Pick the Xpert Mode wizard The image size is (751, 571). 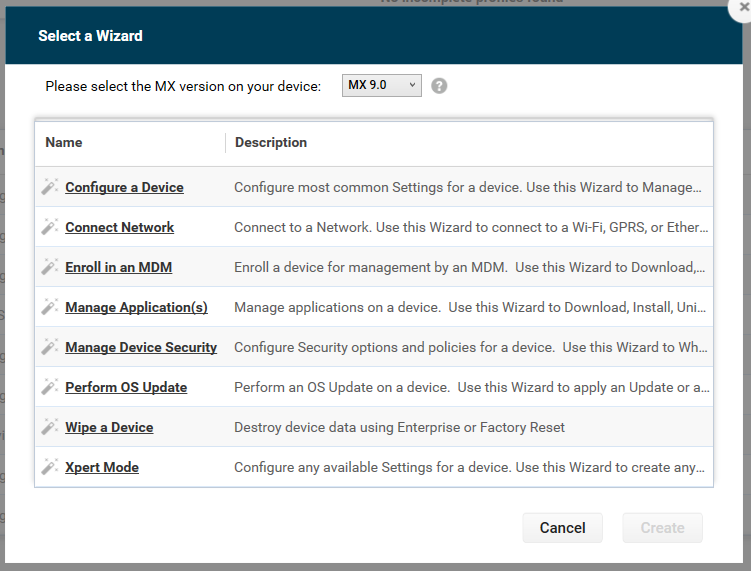(x=102, y=467)
